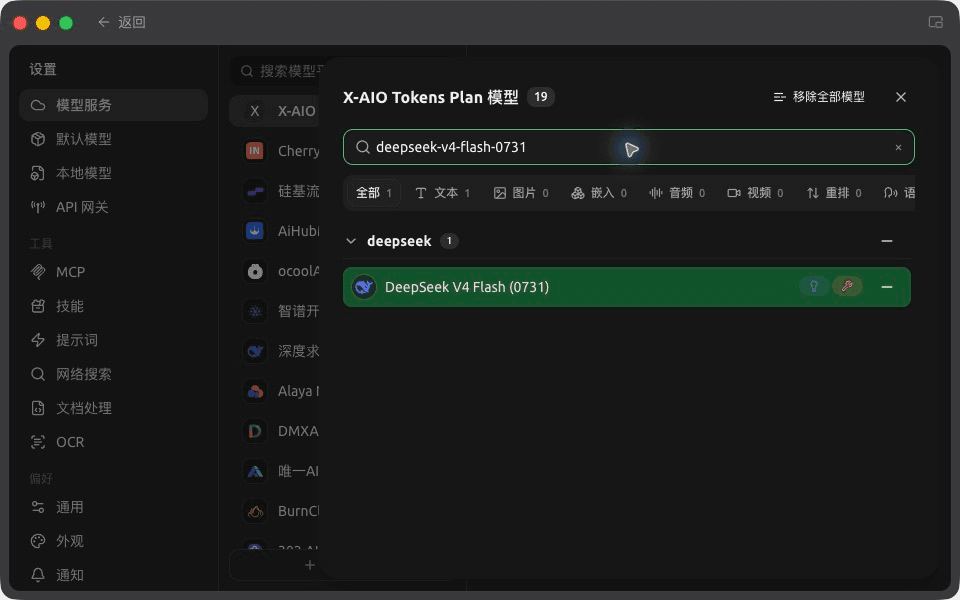Viewport: 960px width, 600px height.
Task: Select the 重排 filter tab
Action: (x=834, y=193)
